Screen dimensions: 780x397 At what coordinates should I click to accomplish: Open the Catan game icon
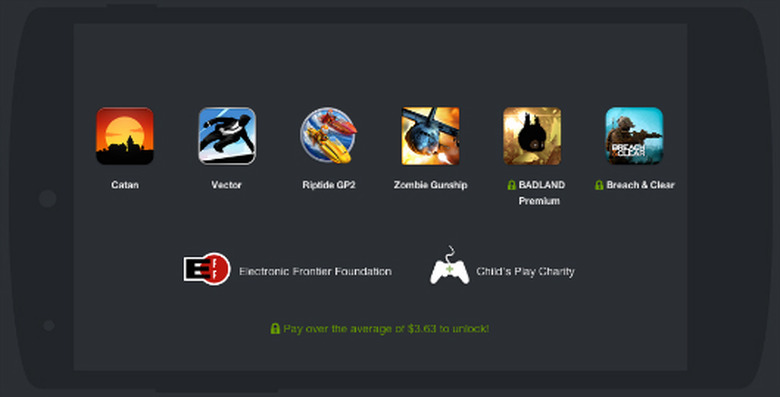[125, 136]
